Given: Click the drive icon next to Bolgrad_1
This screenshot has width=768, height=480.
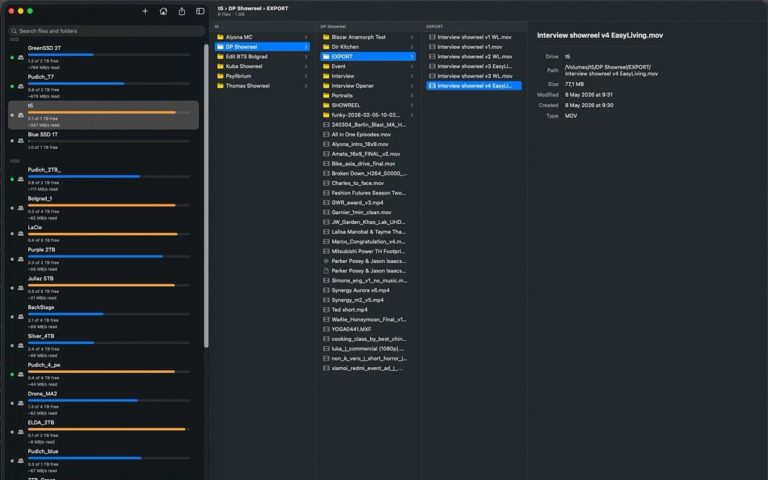Looking at the screenshot, I should [21, 208].
